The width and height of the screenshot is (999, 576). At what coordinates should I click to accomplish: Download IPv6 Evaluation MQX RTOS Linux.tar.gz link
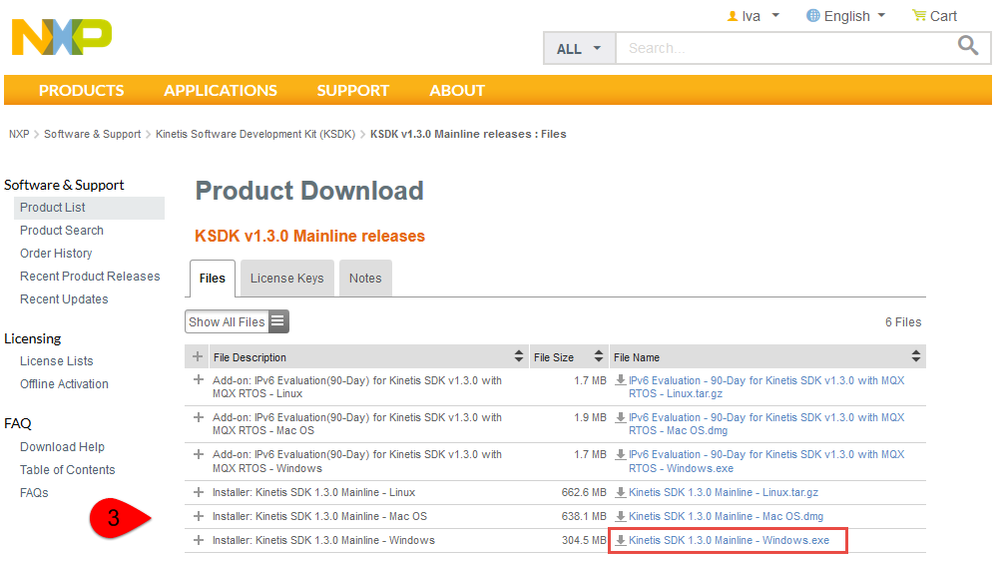pyautogui.click(x=766, y=387)
